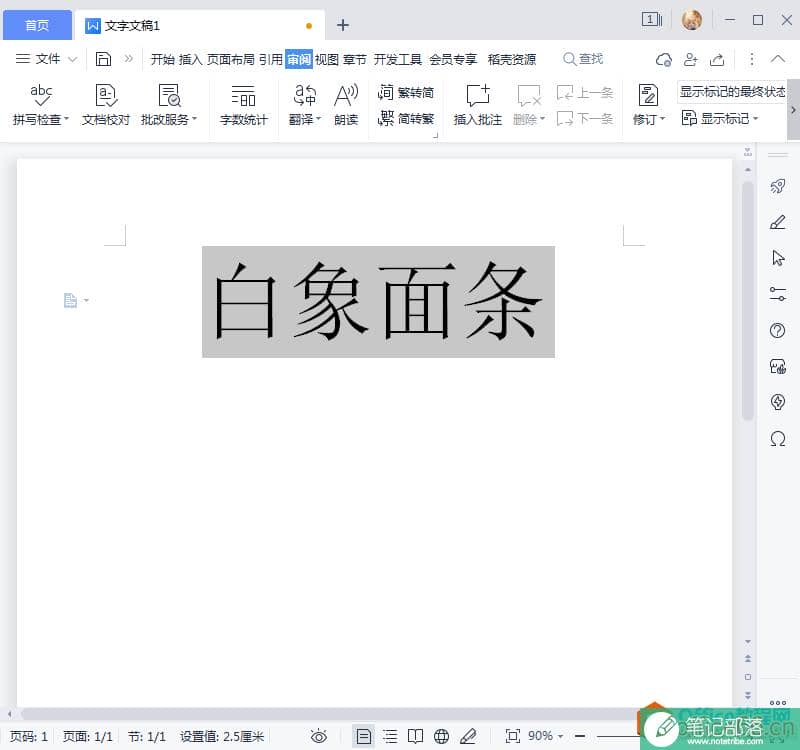Open the 显示标记的最终状态 combo box
Viewport: 800px width, 750px height.
point(732,92)
